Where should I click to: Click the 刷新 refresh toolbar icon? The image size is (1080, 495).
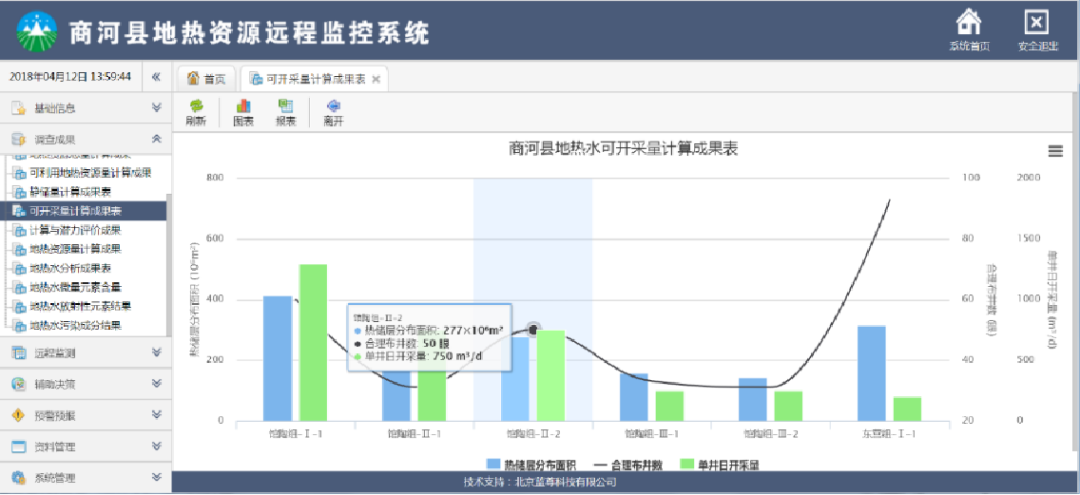196,106
